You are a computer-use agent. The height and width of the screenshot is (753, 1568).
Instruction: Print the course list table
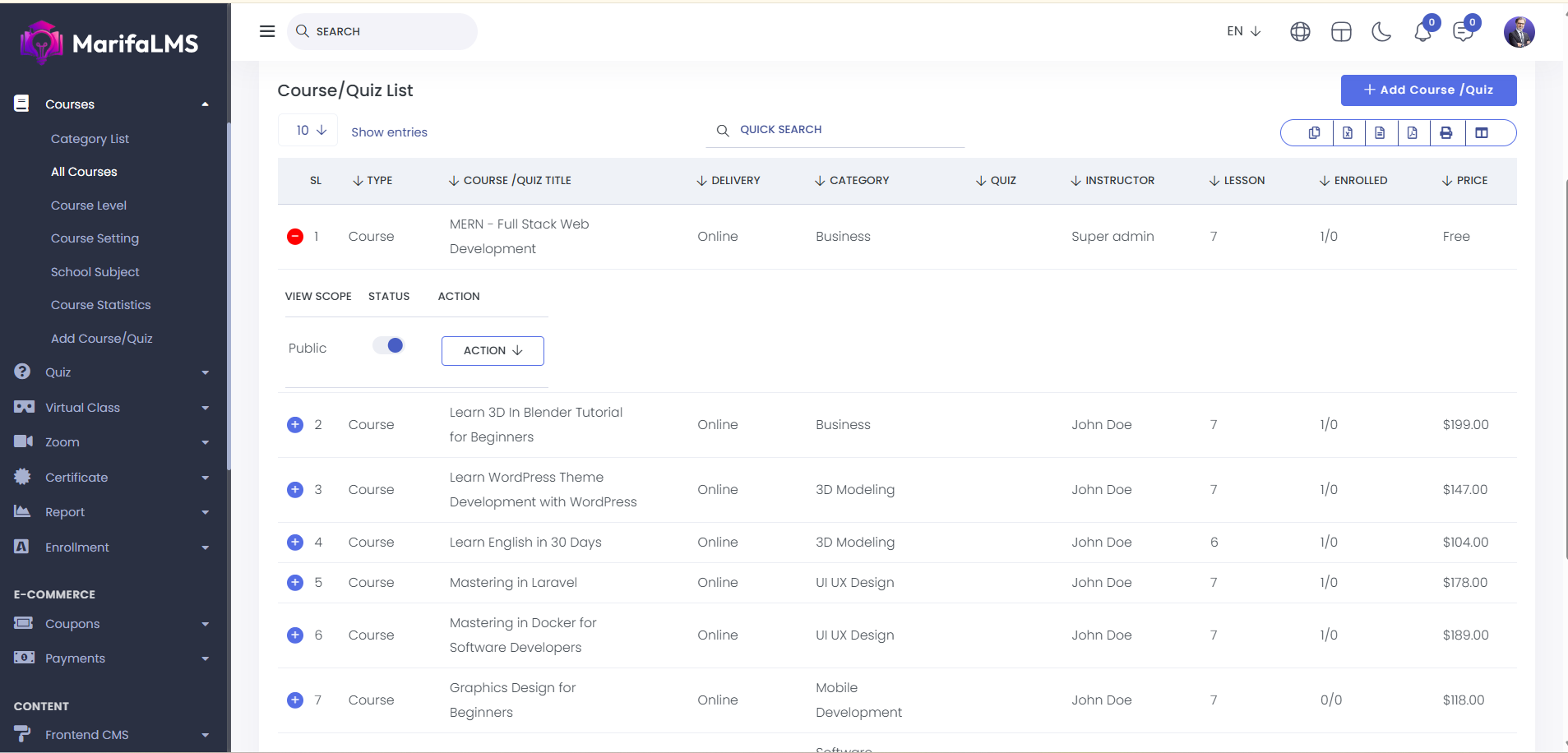1446,133
